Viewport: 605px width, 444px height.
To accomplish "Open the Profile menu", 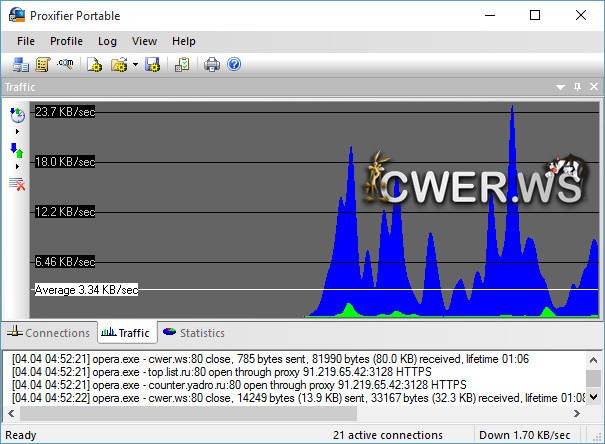I will (x=66, y=41).
